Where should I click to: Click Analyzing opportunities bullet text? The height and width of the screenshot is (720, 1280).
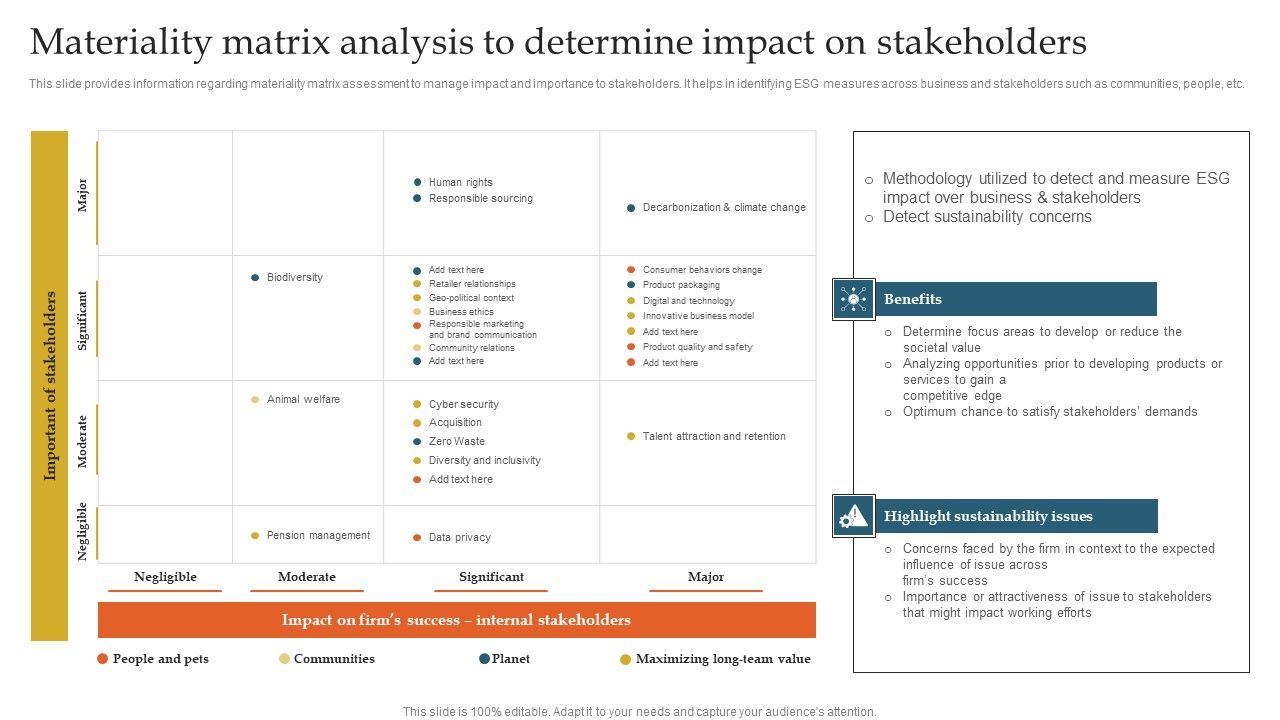pos(1062,380)
